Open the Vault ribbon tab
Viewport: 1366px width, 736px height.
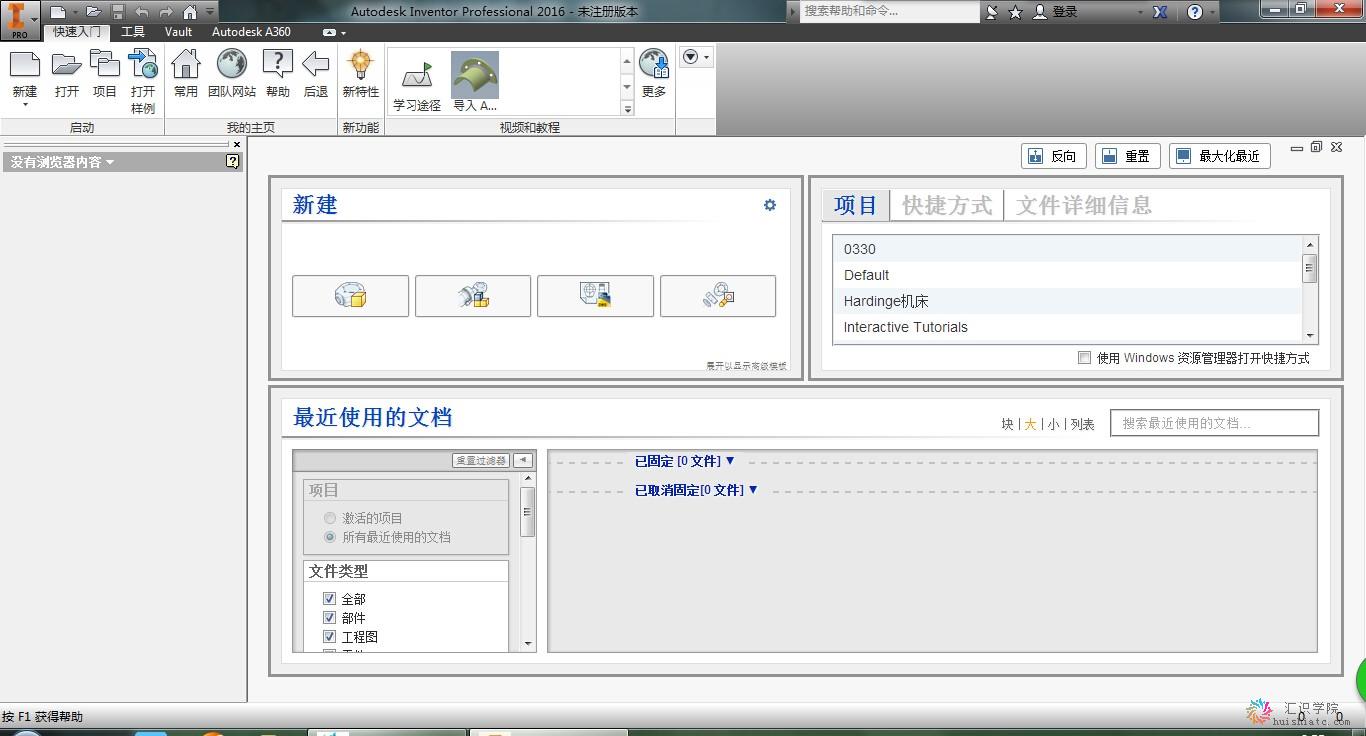[x=179, y=32]
